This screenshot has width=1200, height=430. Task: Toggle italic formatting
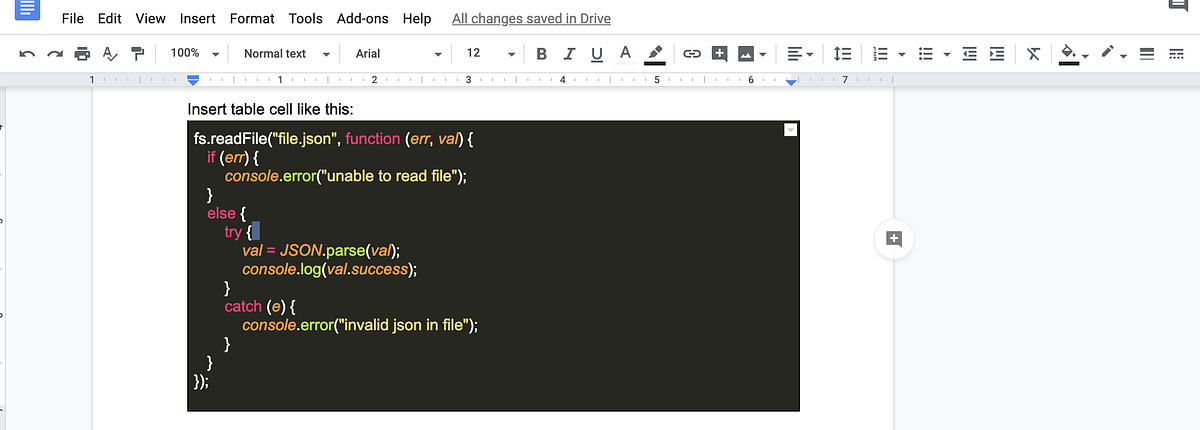(x=569, y=54)
